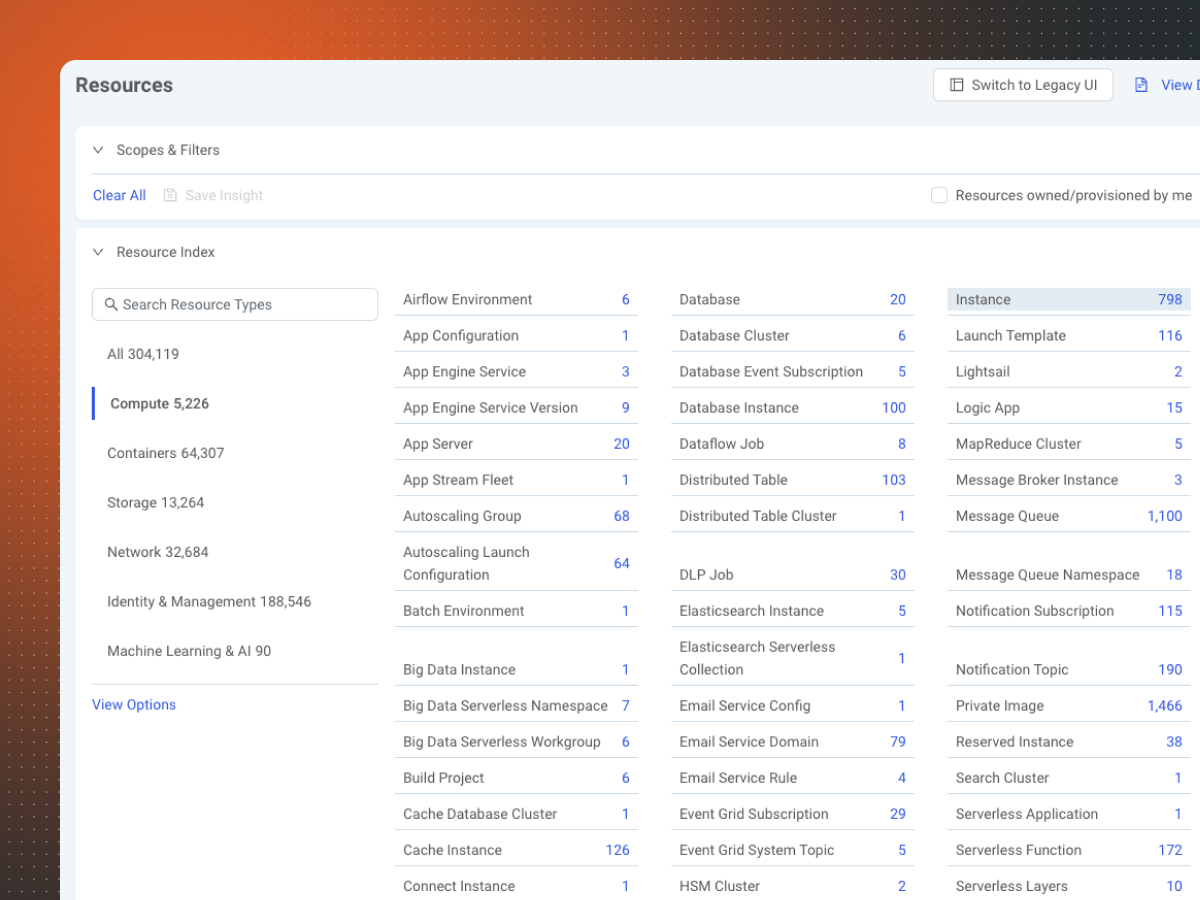Select the Storage 13,264 category
Image resolution: width=1200 pixels, height=900 pixels.
click(x=156, y=503)
